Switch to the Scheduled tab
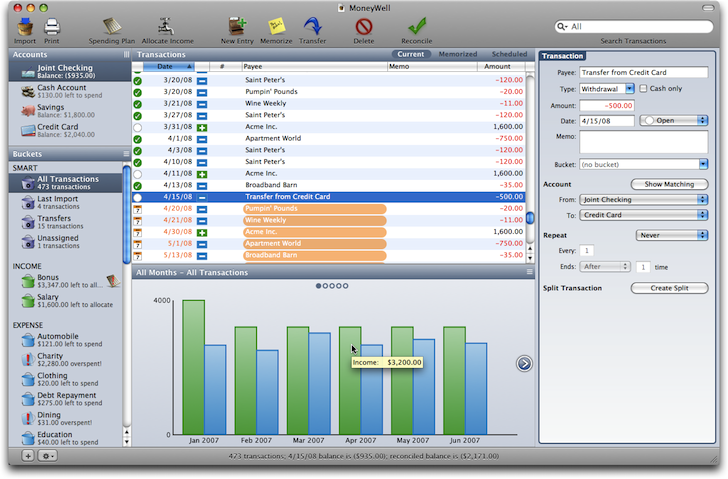728x479 pixels. pos(509,54)
